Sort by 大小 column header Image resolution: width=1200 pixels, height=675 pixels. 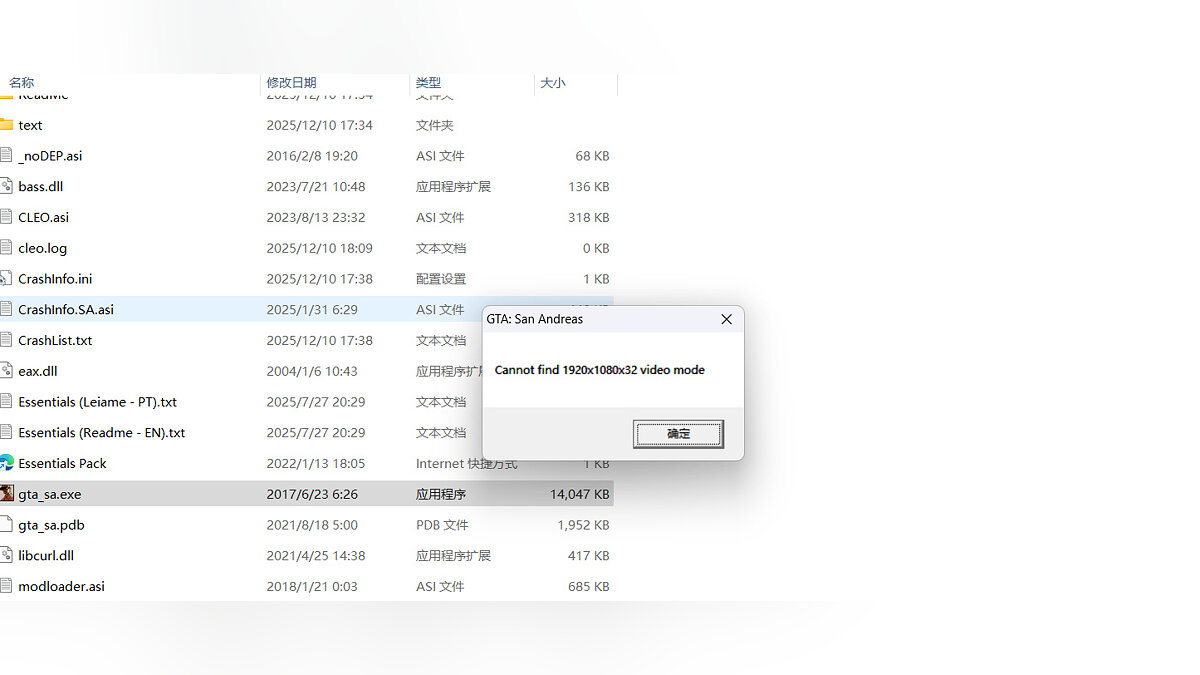553,83
